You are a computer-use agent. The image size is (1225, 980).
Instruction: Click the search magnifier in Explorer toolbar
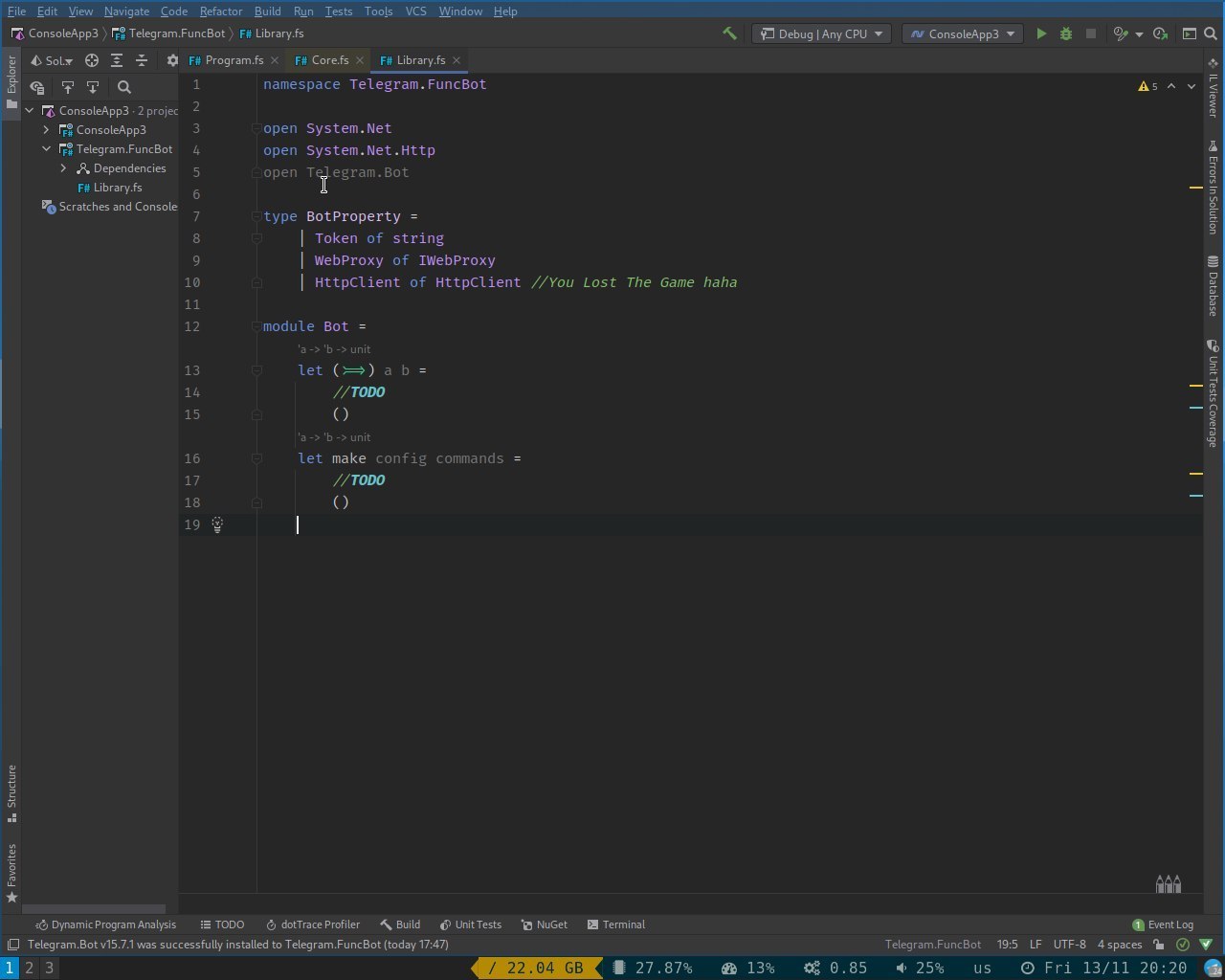pyautogui.click(x=123, y=87)
